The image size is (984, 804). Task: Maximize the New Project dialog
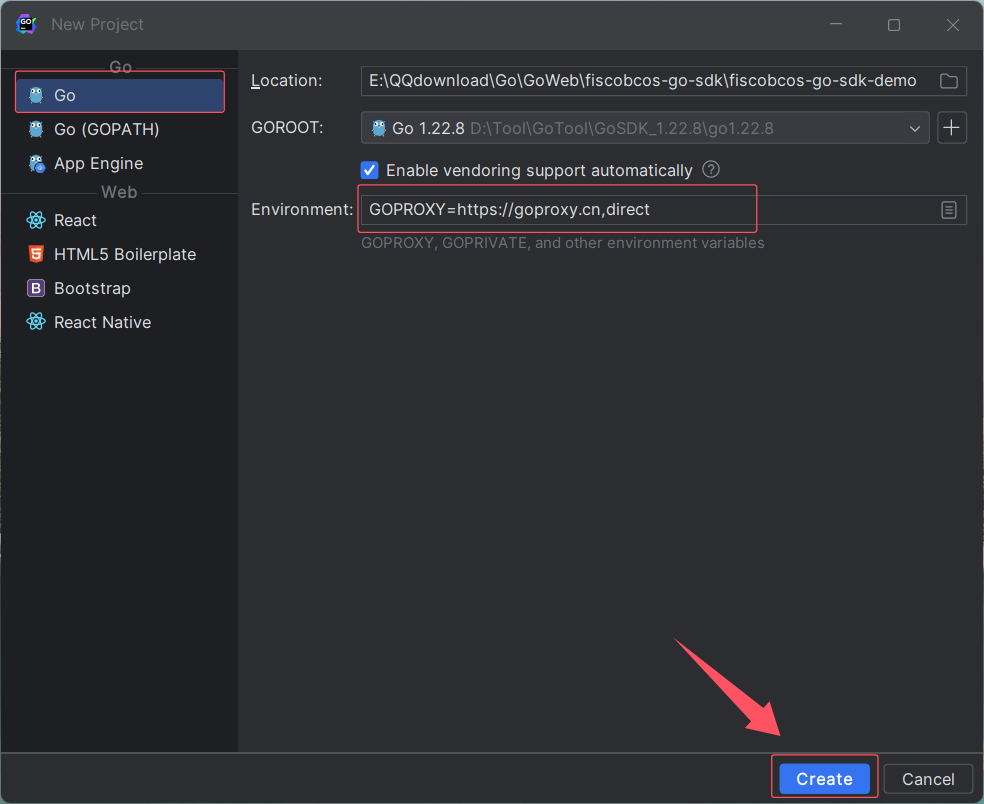[894, 25]
